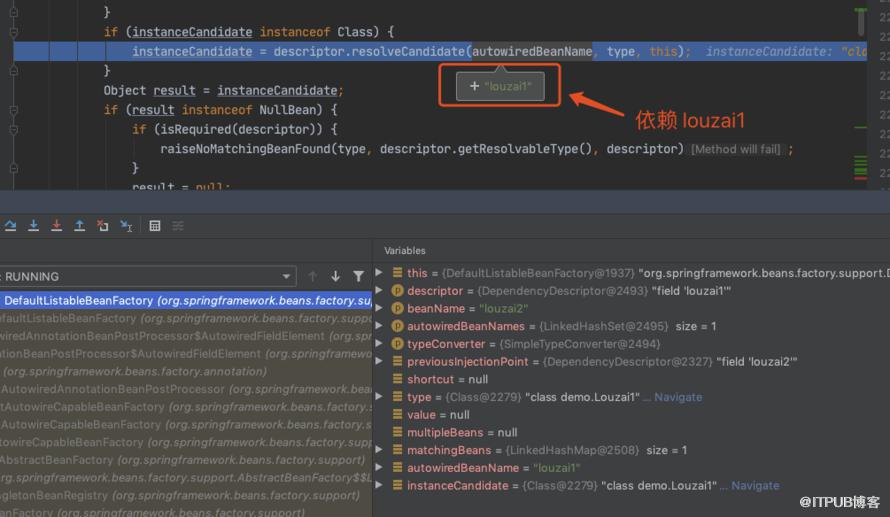
Task: Click the fold marker beside 'if (instanceCandidate instanceof Class)'
Action: coord(14,32)
